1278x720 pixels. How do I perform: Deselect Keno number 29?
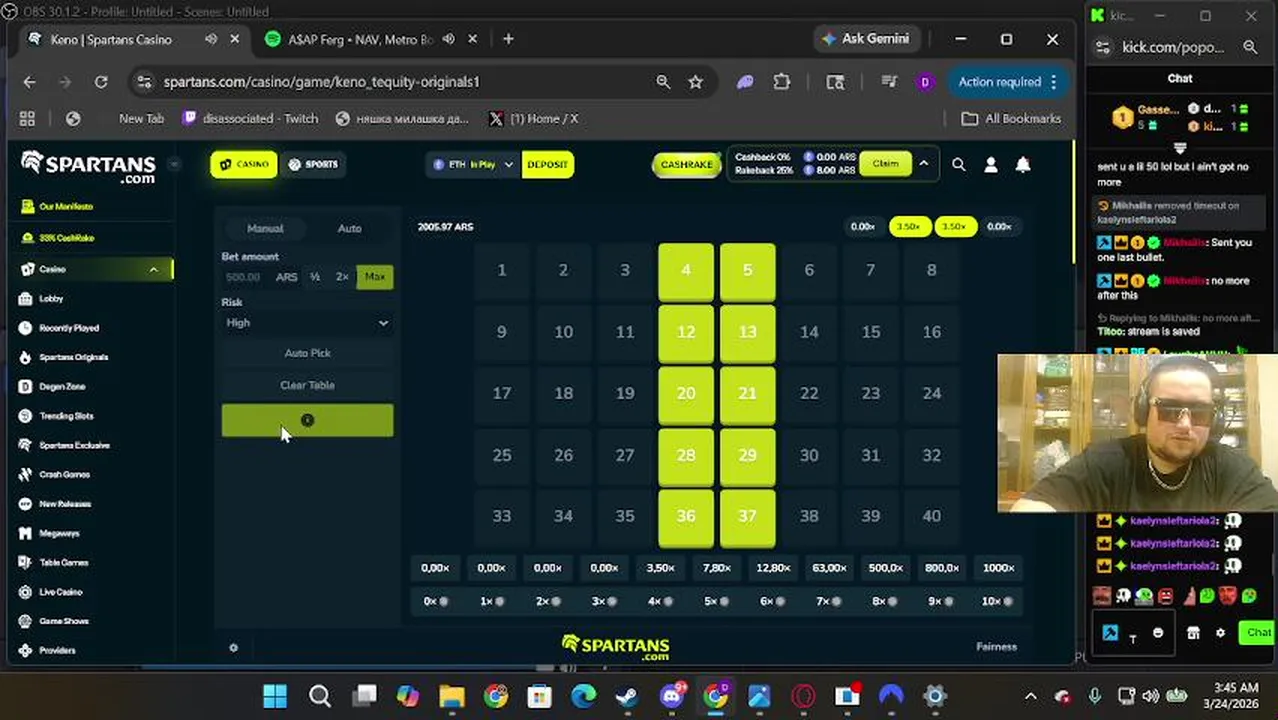coord(747,455)
